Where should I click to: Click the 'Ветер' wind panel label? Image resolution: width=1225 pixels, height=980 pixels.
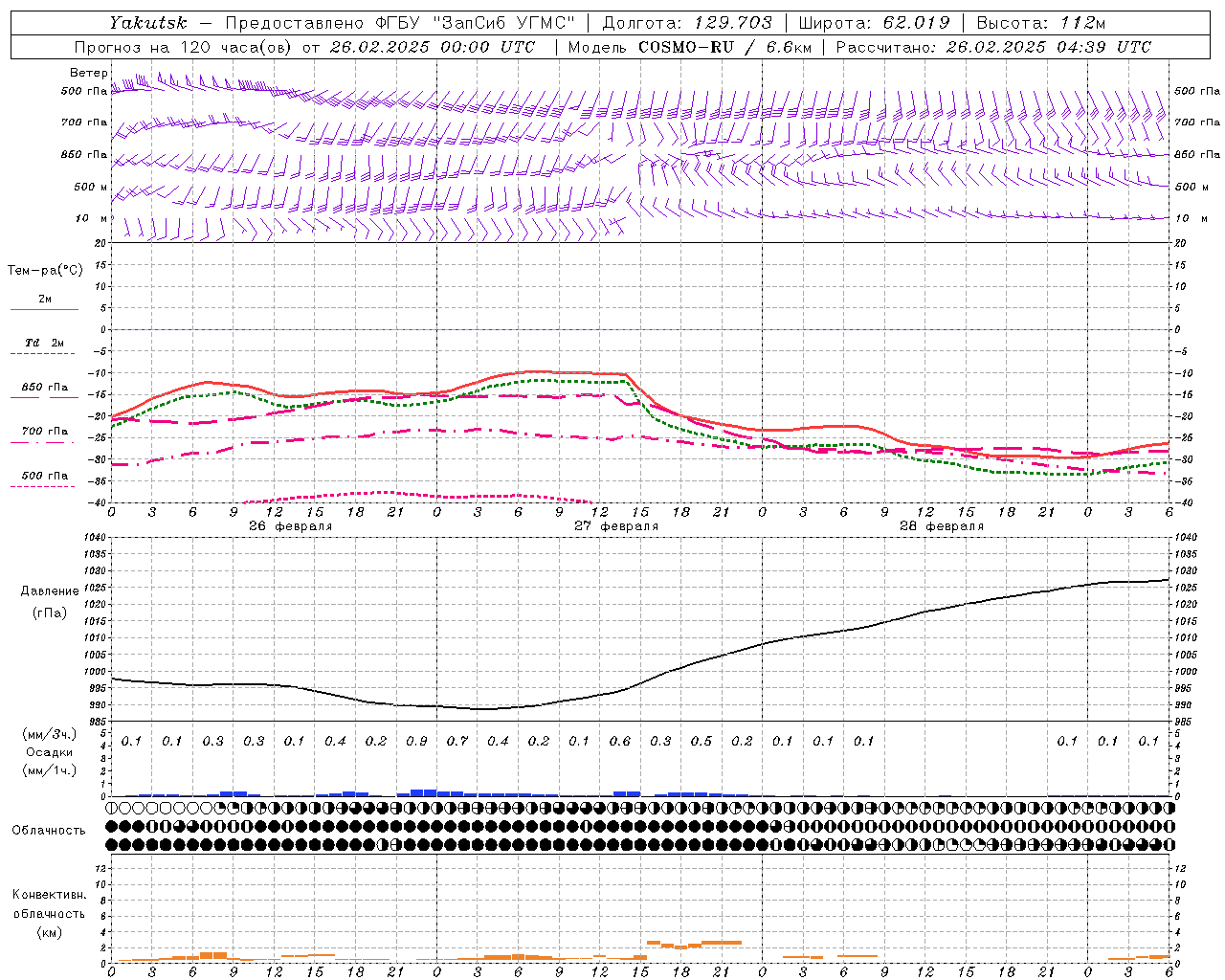(x=89, y=73)
